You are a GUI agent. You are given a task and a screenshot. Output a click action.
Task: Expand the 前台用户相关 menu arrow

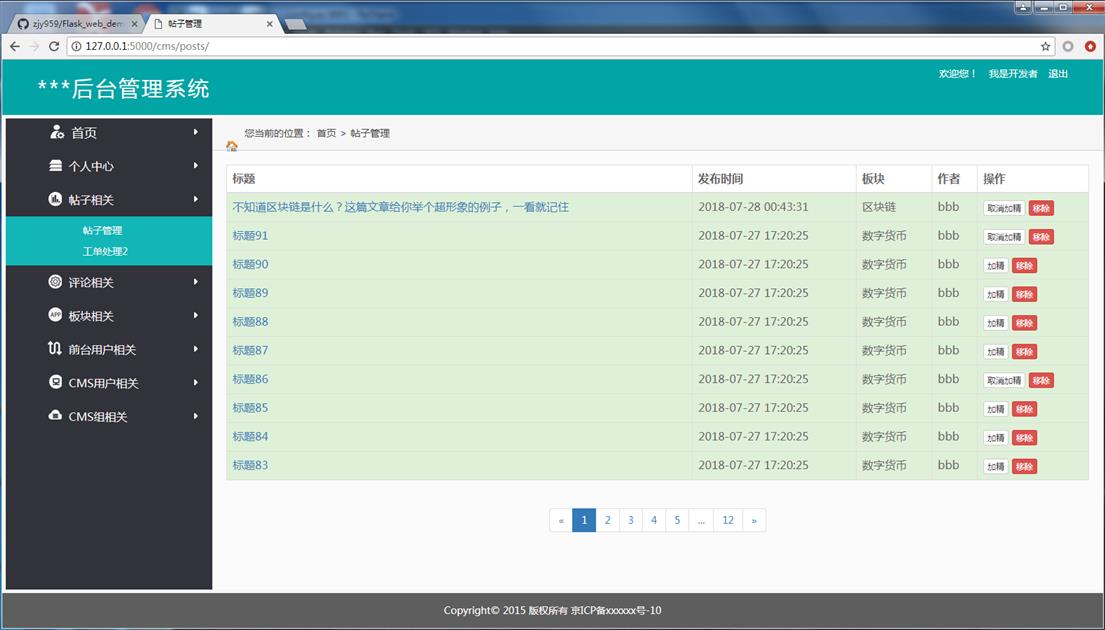[x=195, y=349]
